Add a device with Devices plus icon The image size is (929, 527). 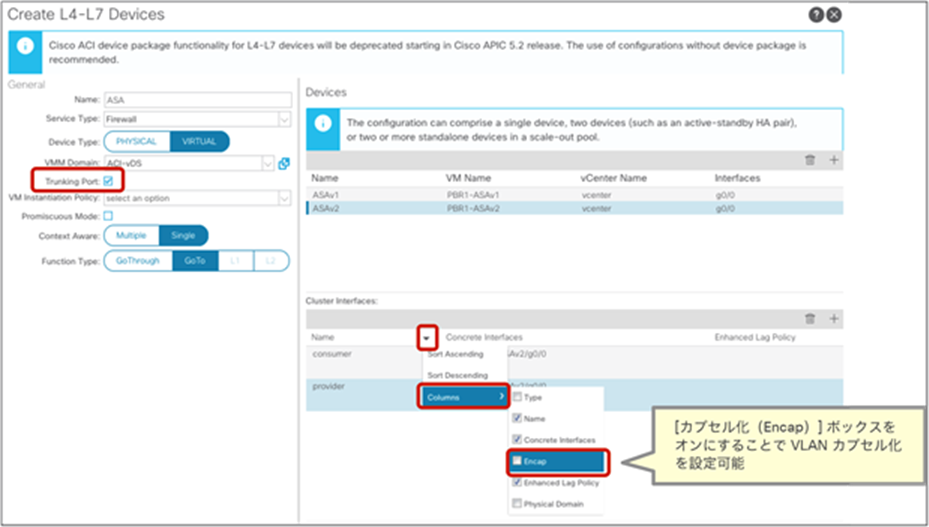[x=834, y=160]
